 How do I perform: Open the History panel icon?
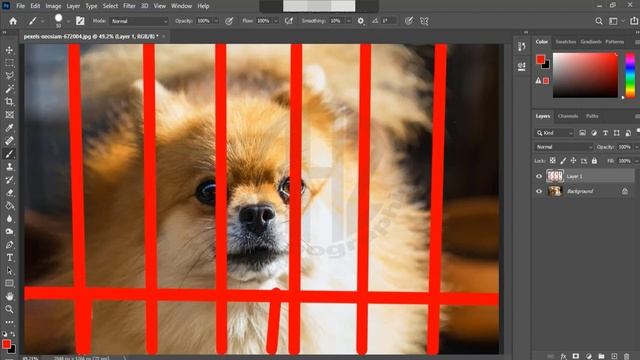(522, 47)
